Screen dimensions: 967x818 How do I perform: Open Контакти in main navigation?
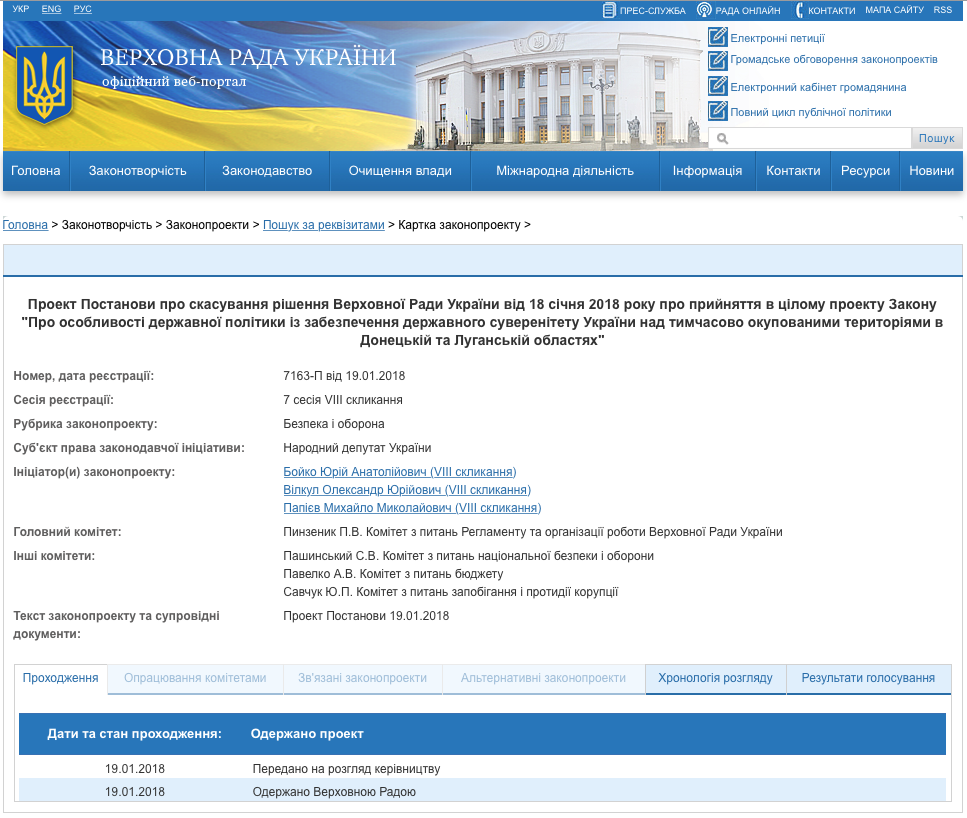793,171
